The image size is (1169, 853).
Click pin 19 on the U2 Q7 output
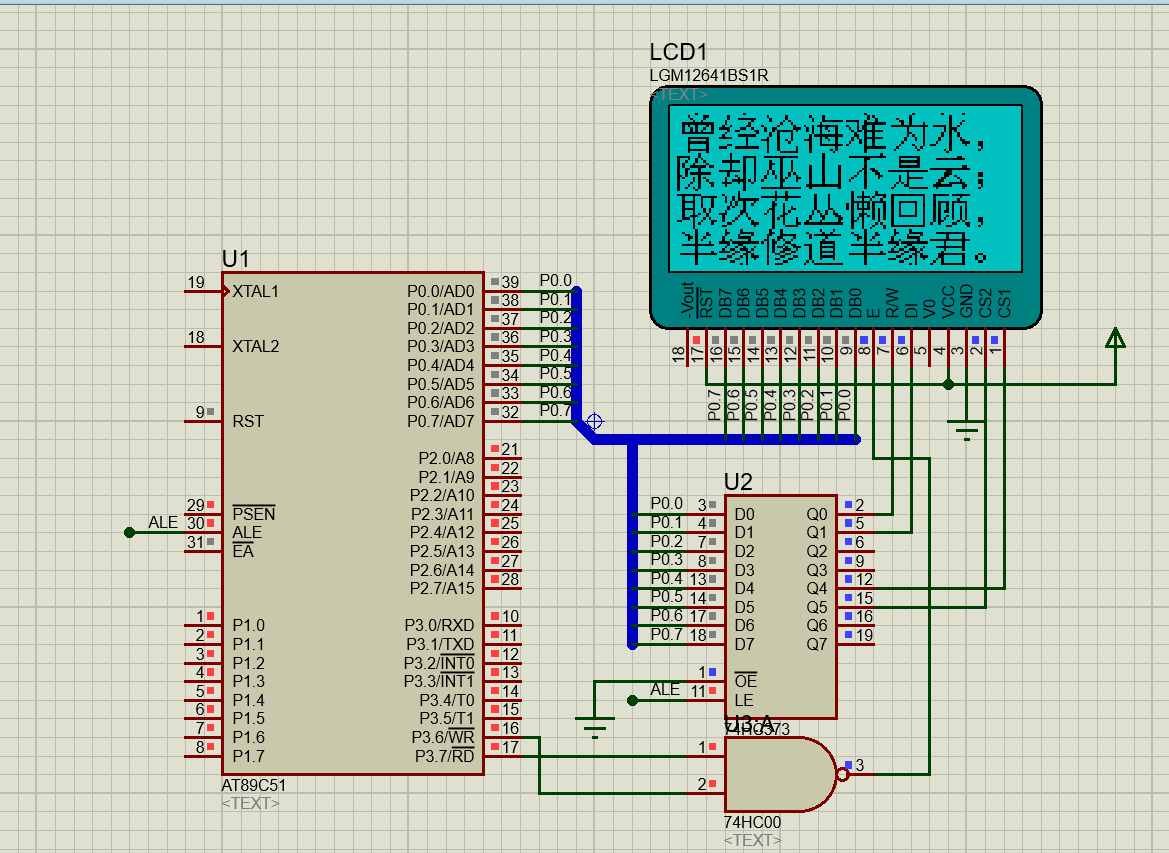864,635
